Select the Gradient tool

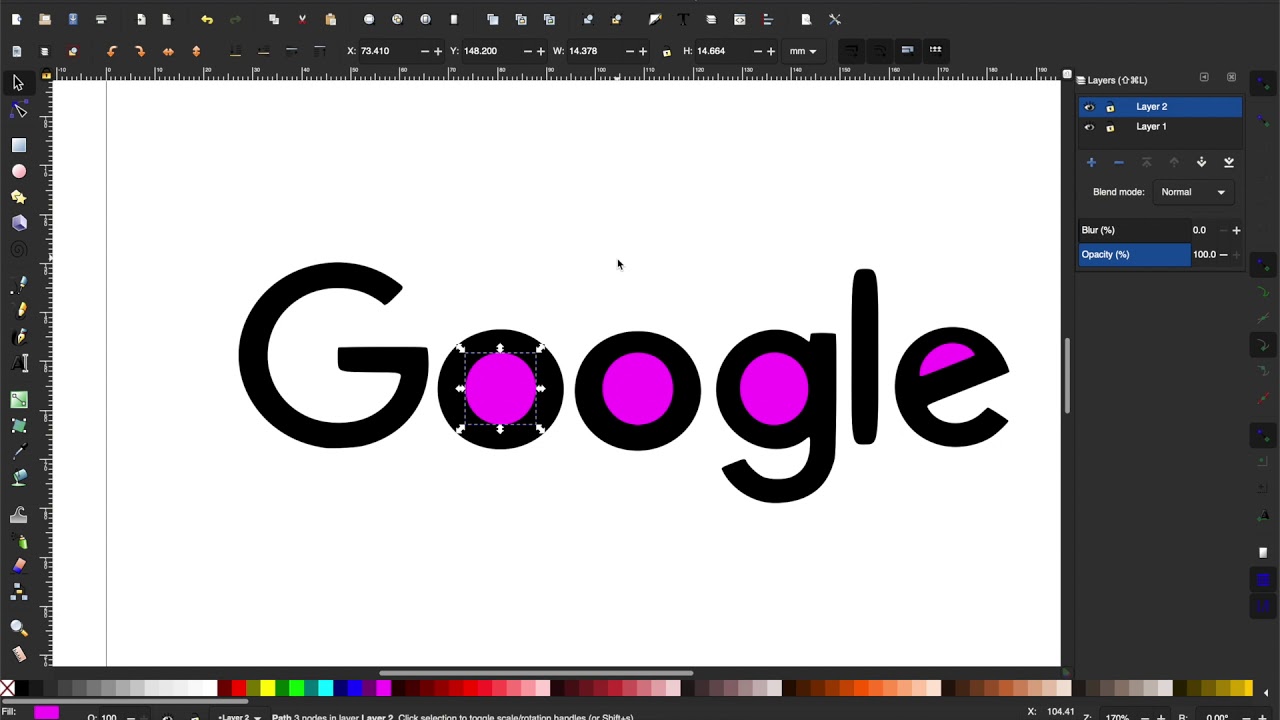coord(18,399)
